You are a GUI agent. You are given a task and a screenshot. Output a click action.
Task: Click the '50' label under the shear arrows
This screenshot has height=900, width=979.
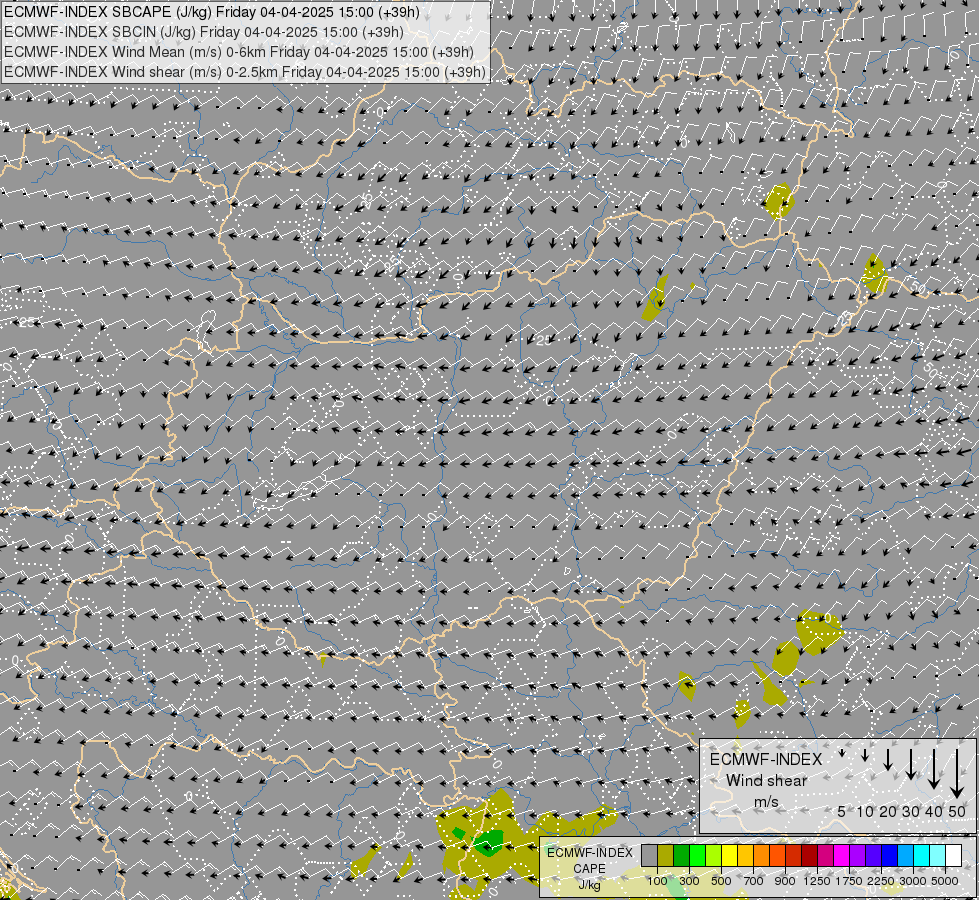(957, 811)
